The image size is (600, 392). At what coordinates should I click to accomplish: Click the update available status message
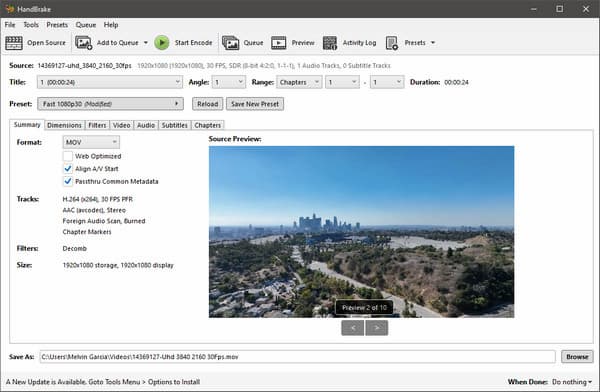coord(103,382)
